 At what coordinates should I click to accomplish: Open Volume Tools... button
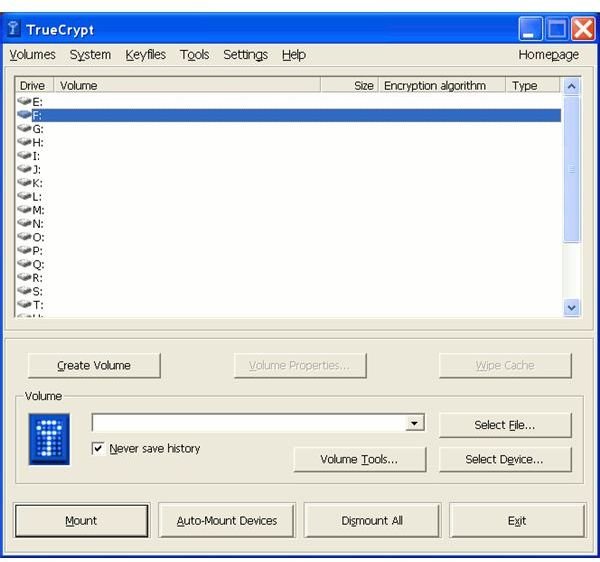(360, 459)
